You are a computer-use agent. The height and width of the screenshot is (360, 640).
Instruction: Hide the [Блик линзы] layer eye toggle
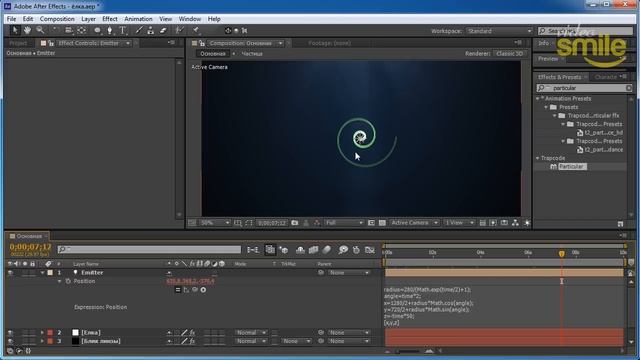(x=10, y=341)
